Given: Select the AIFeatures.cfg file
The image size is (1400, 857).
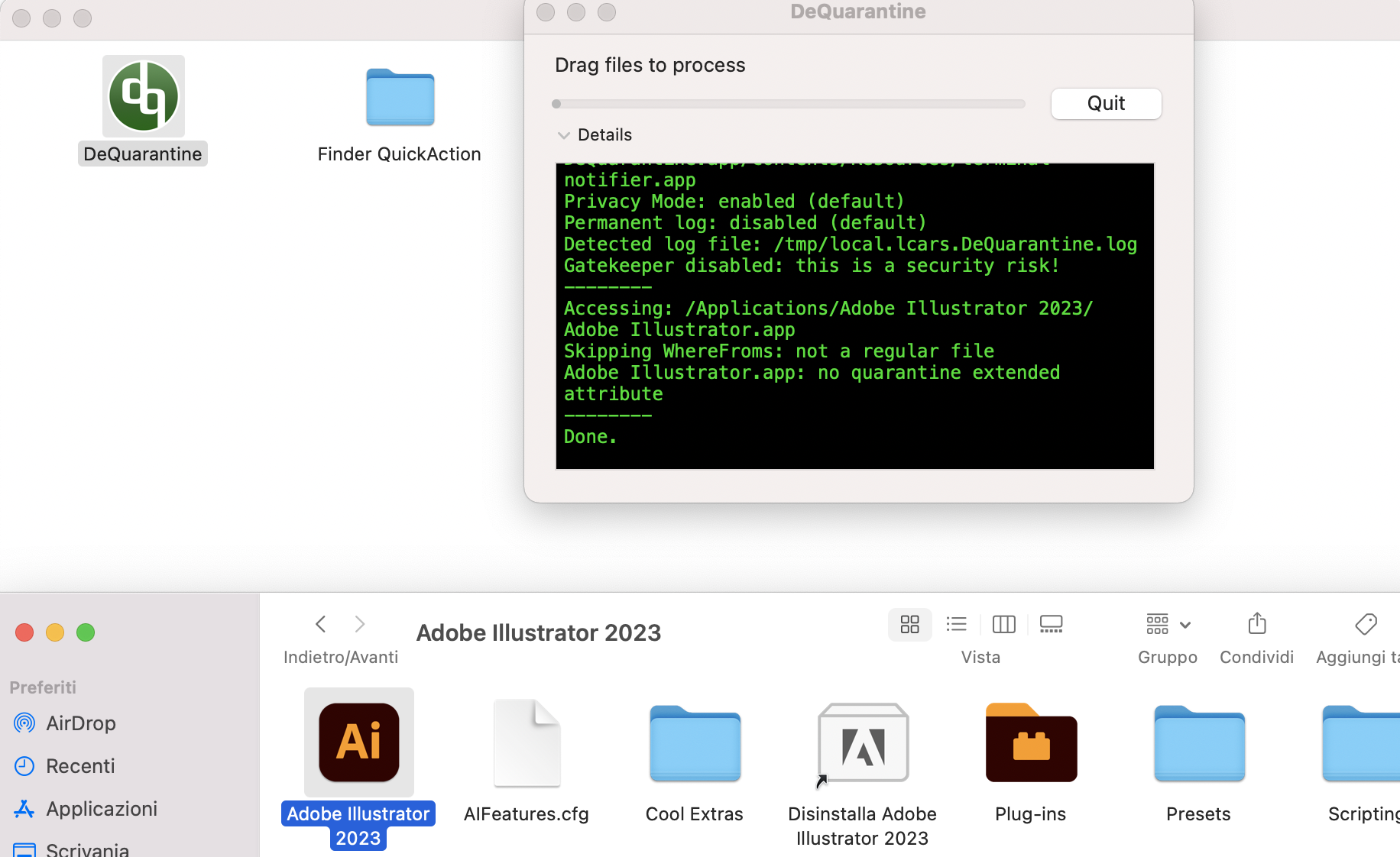Looking at the screenshot, I should (527, 742).
